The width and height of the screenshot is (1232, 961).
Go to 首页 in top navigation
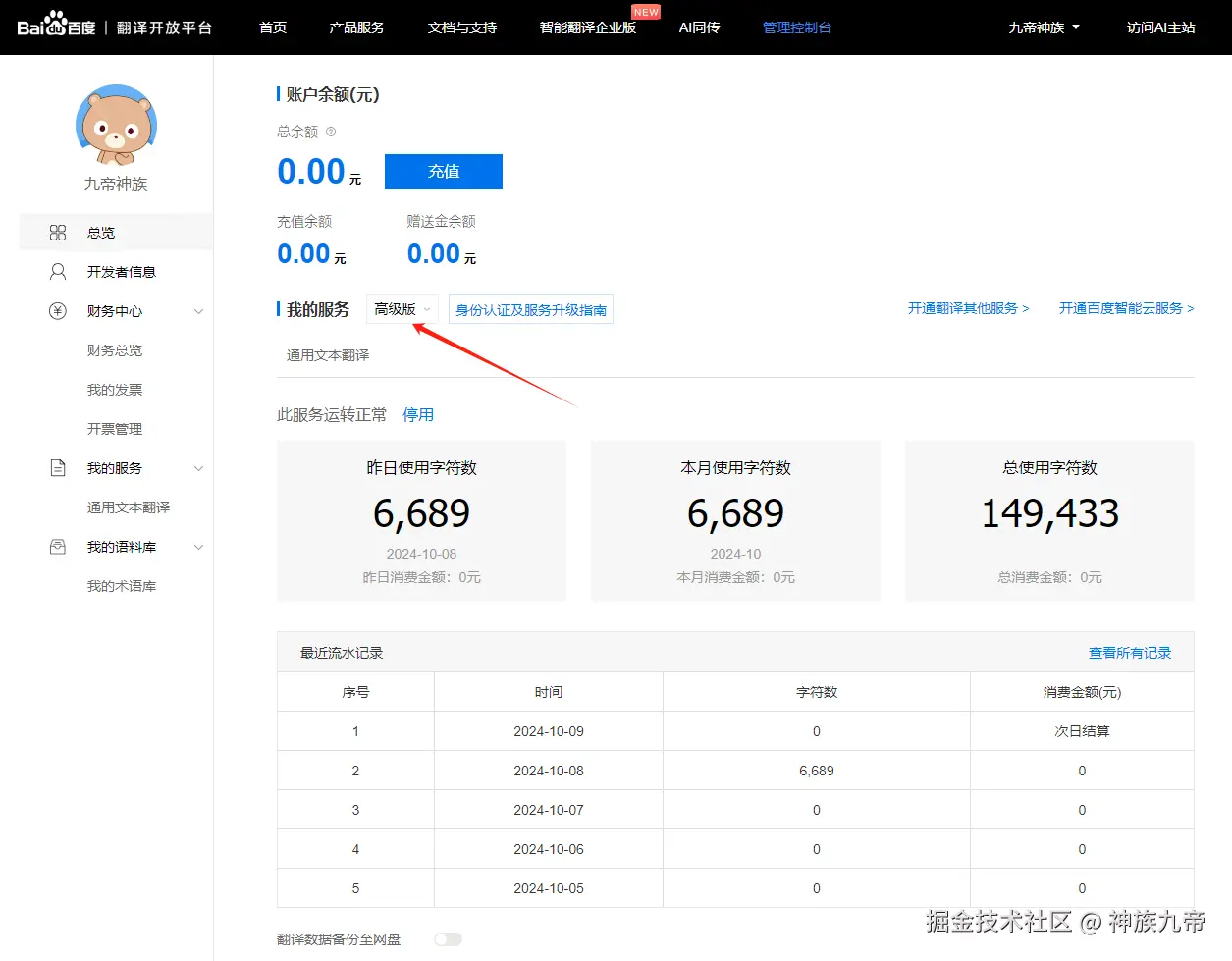point(273,27)
